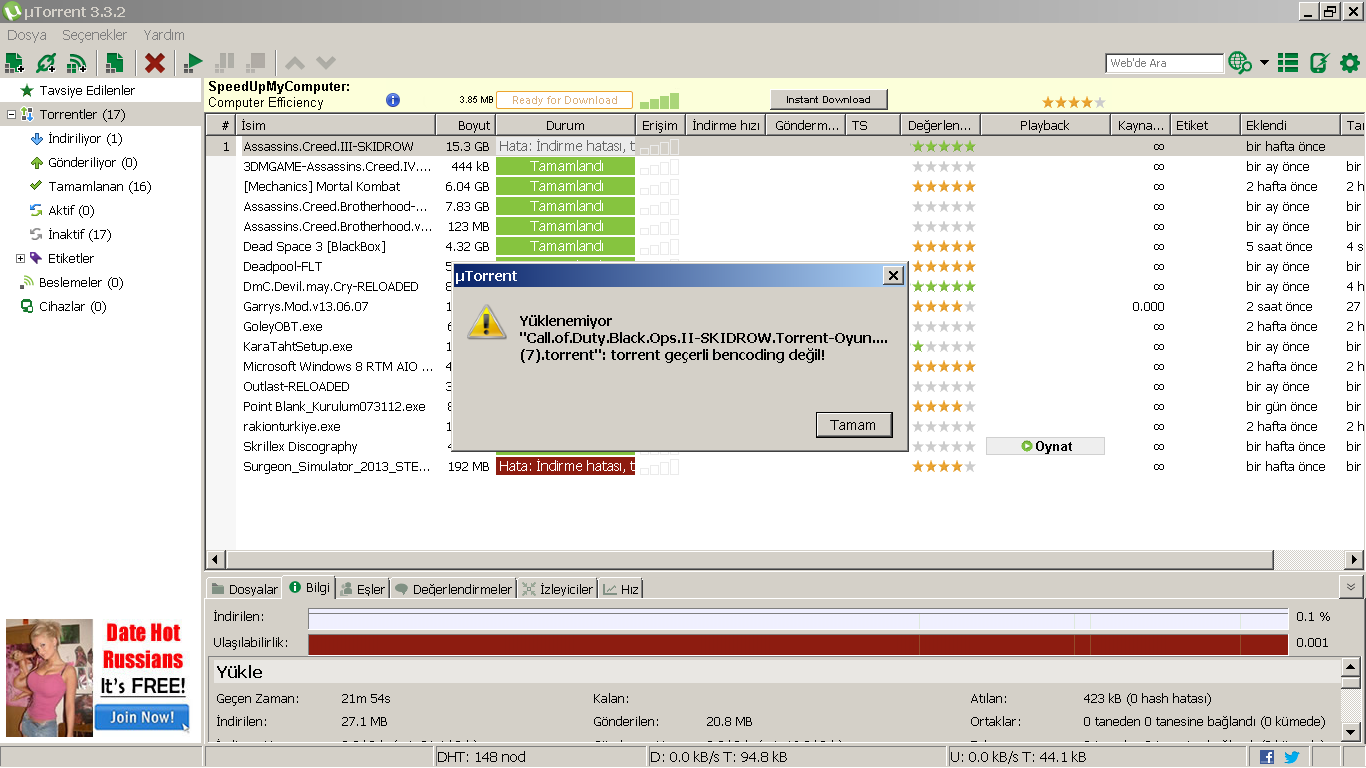The height and width of the screenshot is (768, 1366).
Task: Click the Ready for Download button
Action: [x=564, y=100]
